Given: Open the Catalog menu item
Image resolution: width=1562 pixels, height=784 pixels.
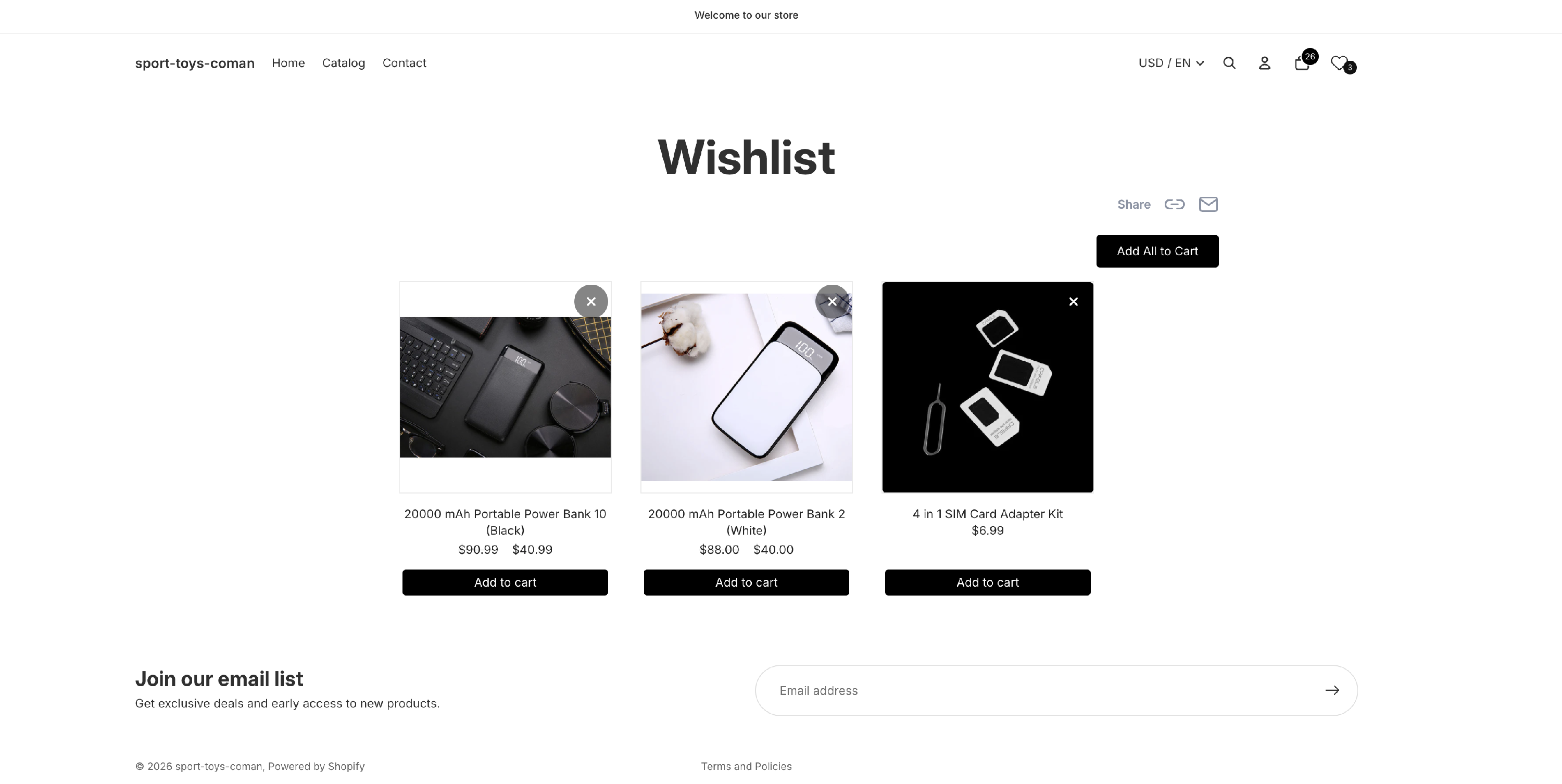Looking at the screenshot, I should [343, 63].
